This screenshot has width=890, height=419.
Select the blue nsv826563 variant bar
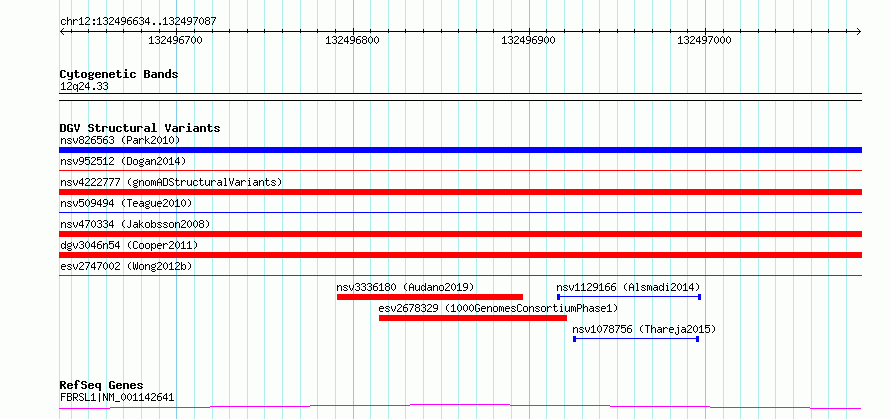click(x=460, y=150)
